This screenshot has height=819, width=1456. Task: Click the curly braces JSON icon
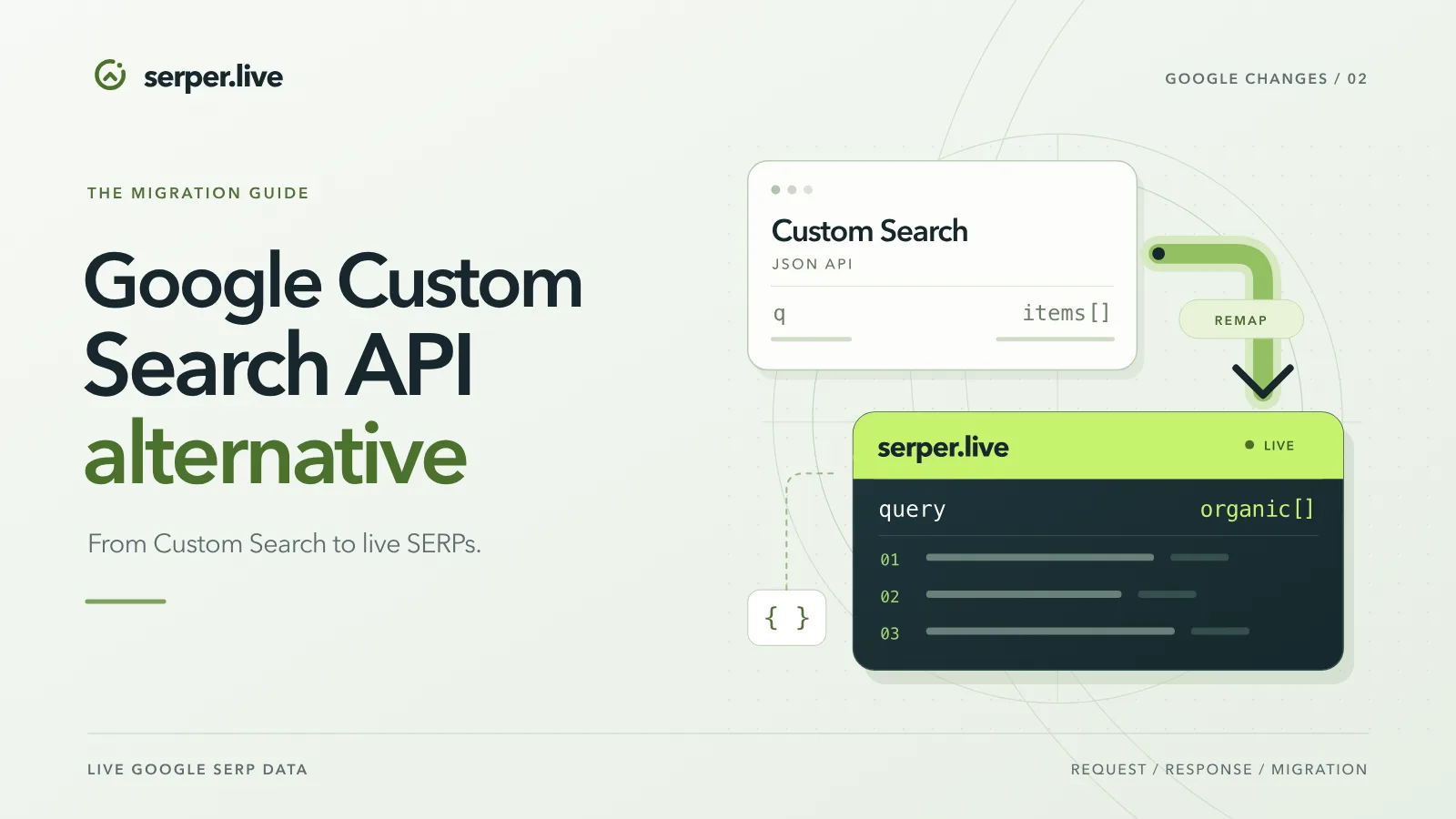(787, 618)
